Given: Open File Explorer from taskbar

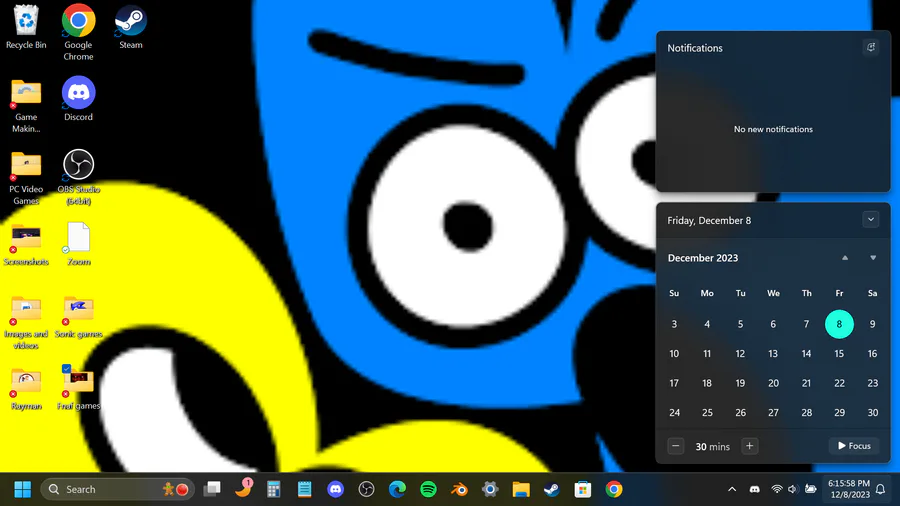Looking at the screenshot, I should point(521,489).
